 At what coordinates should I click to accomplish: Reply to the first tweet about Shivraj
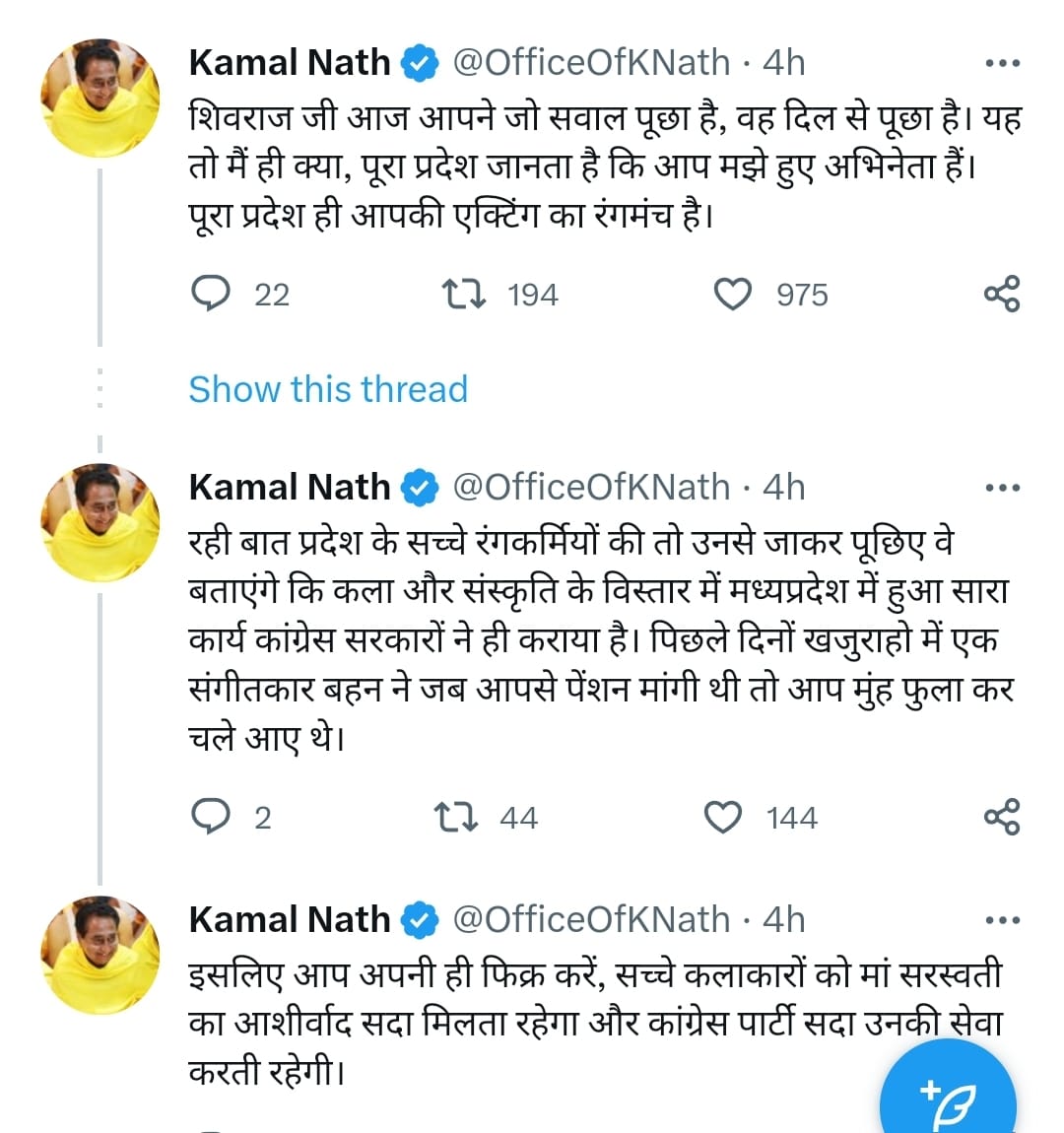210,293
